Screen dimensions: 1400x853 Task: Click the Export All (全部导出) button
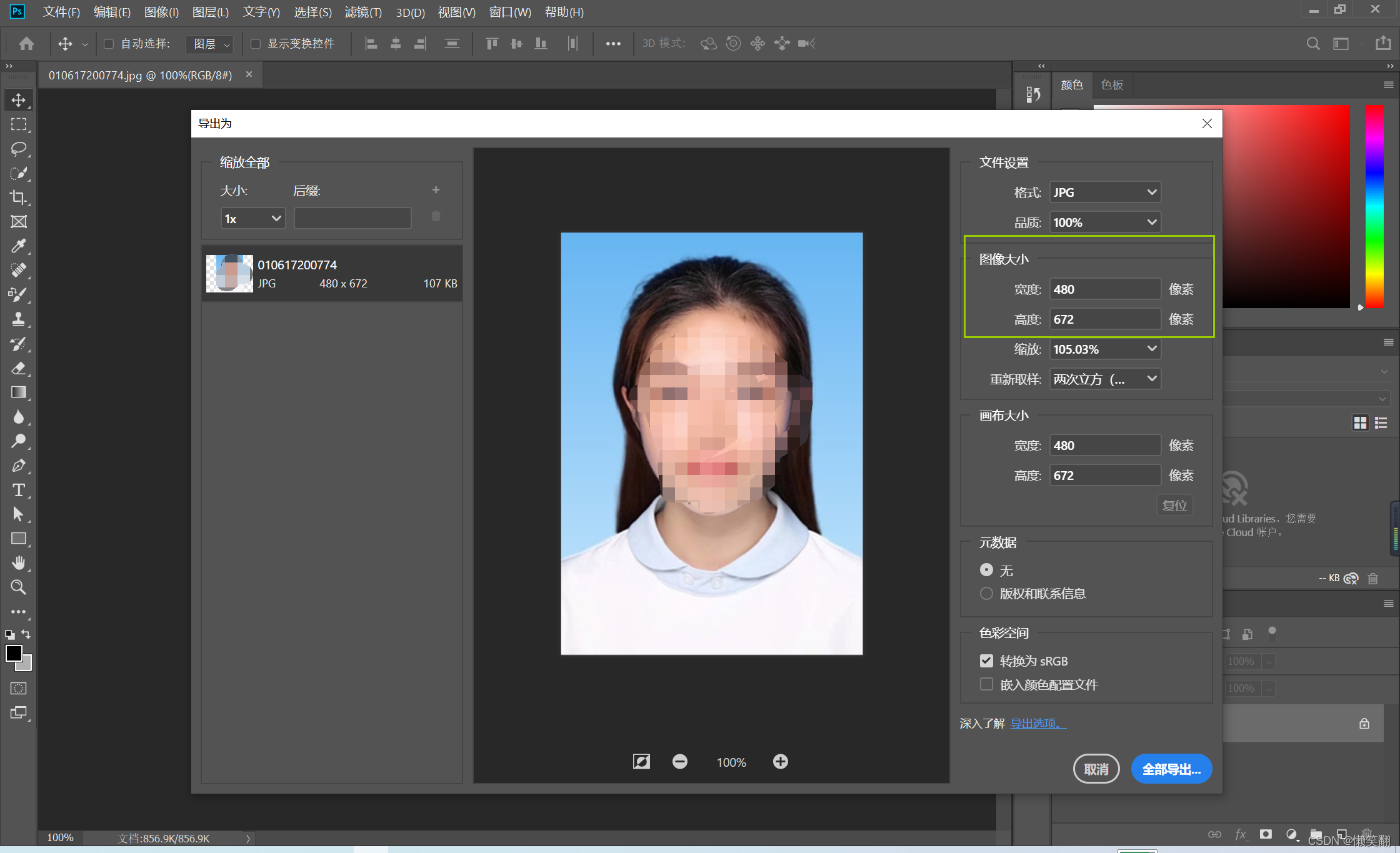[x=1171, y=769]
